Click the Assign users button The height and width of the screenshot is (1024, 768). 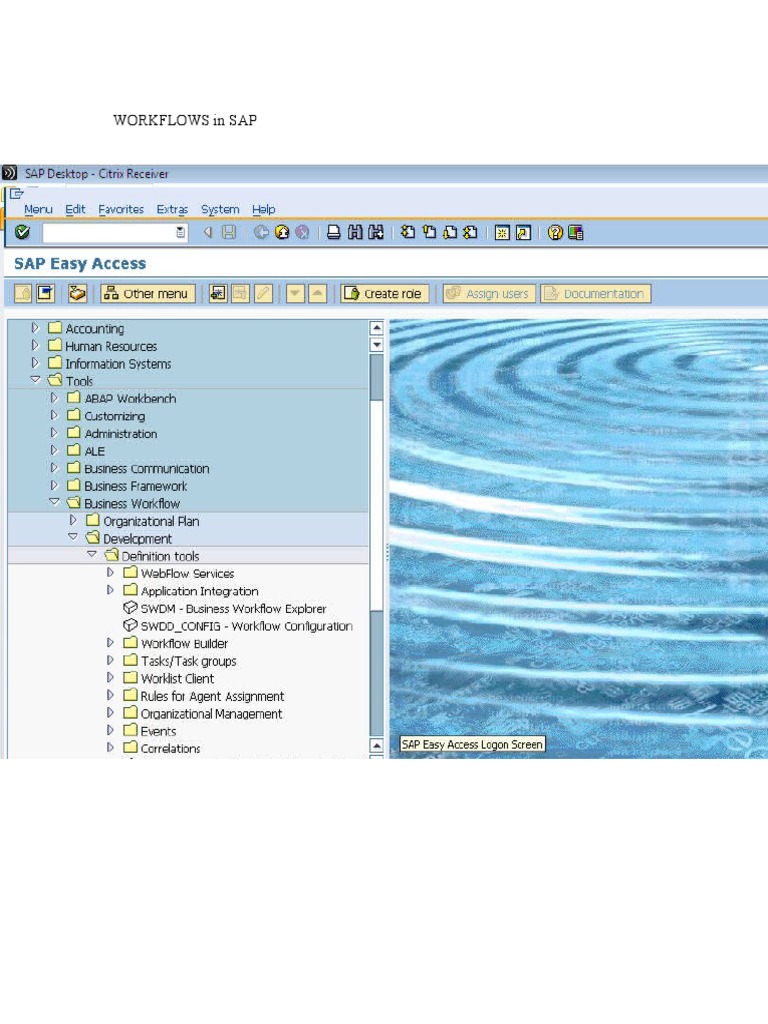[x=489, y=294]
